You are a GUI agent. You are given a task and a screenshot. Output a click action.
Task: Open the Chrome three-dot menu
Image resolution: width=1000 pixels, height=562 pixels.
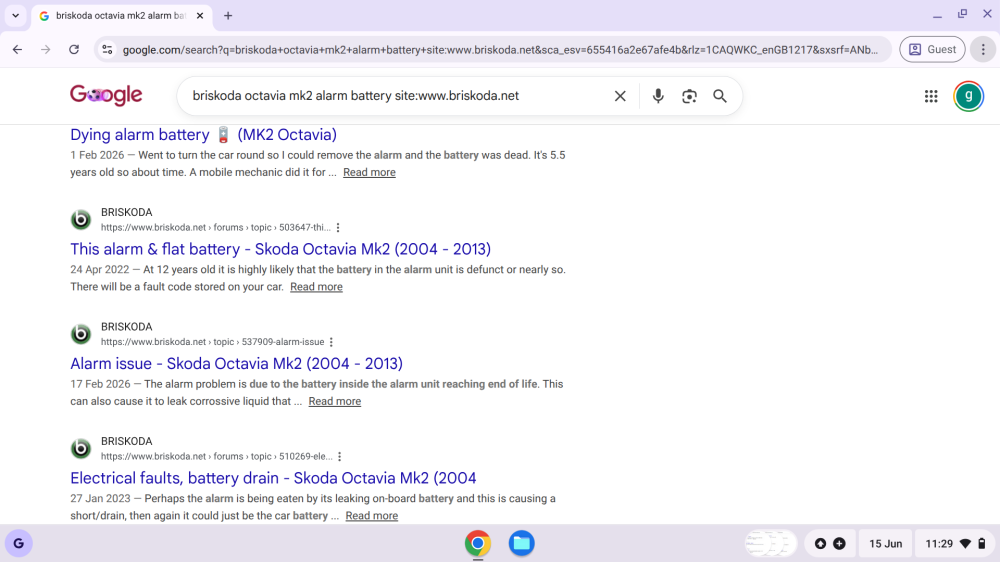(x=983, y=50)
